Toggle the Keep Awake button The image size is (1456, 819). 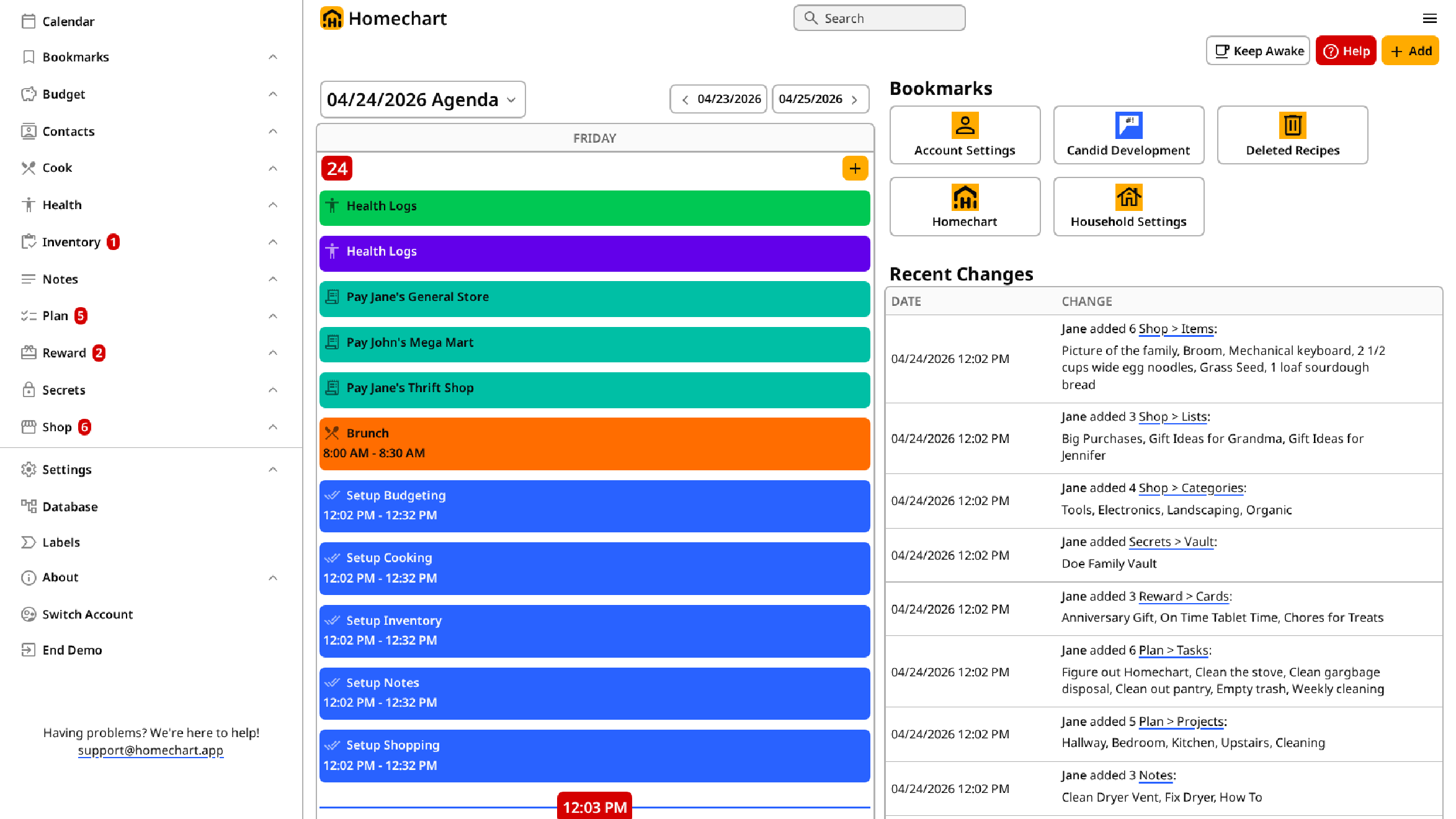(1257, 51)
